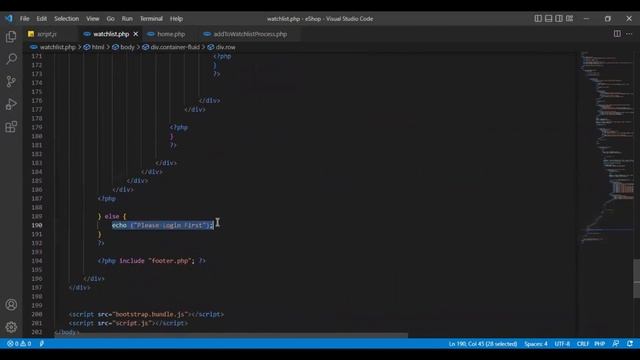Viewport: 640px width, 360px height.
Task: Change language mode PHP in status bar
Action: point(600,344)
